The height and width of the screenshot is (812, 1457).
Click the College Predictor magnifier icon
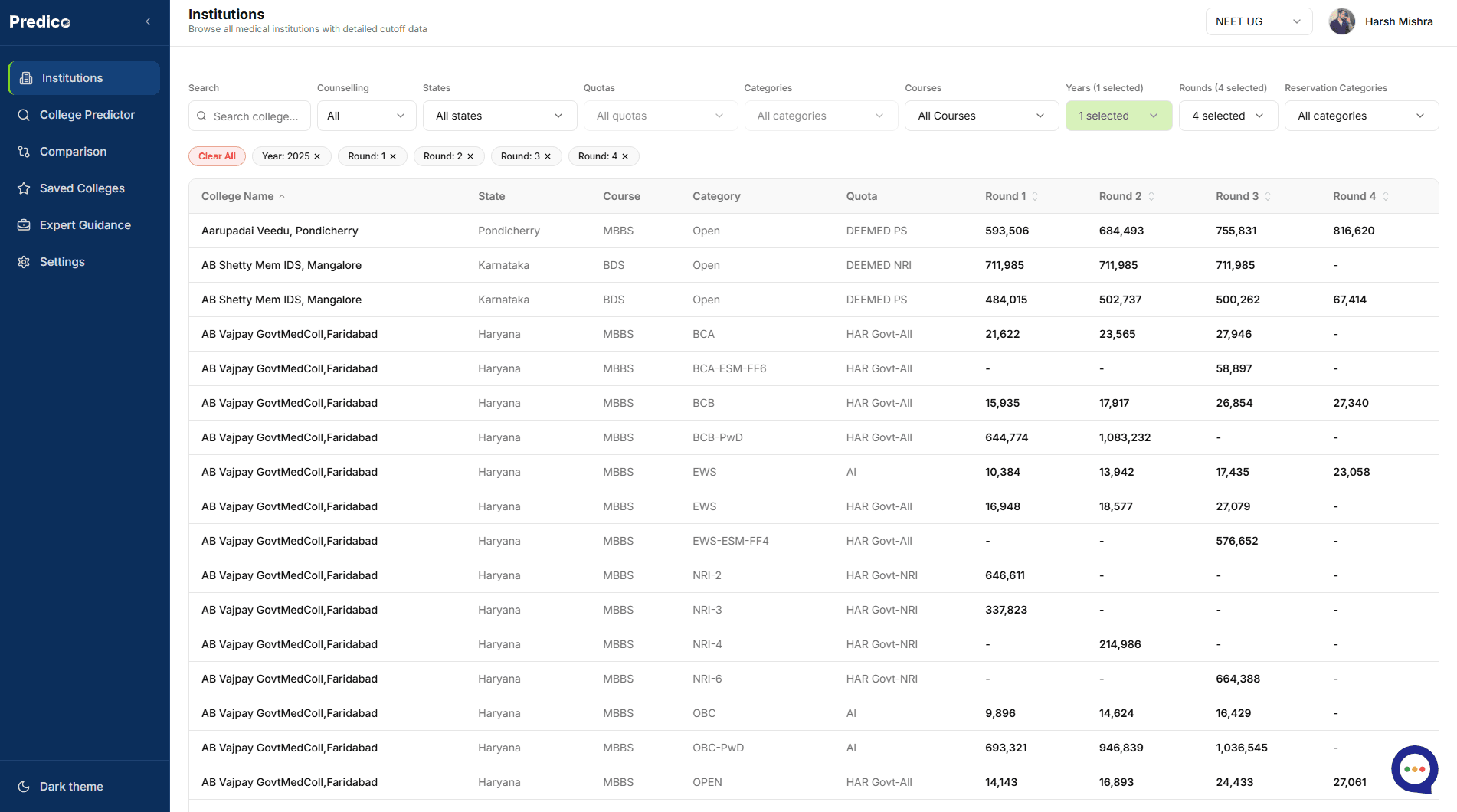[24, 115]
